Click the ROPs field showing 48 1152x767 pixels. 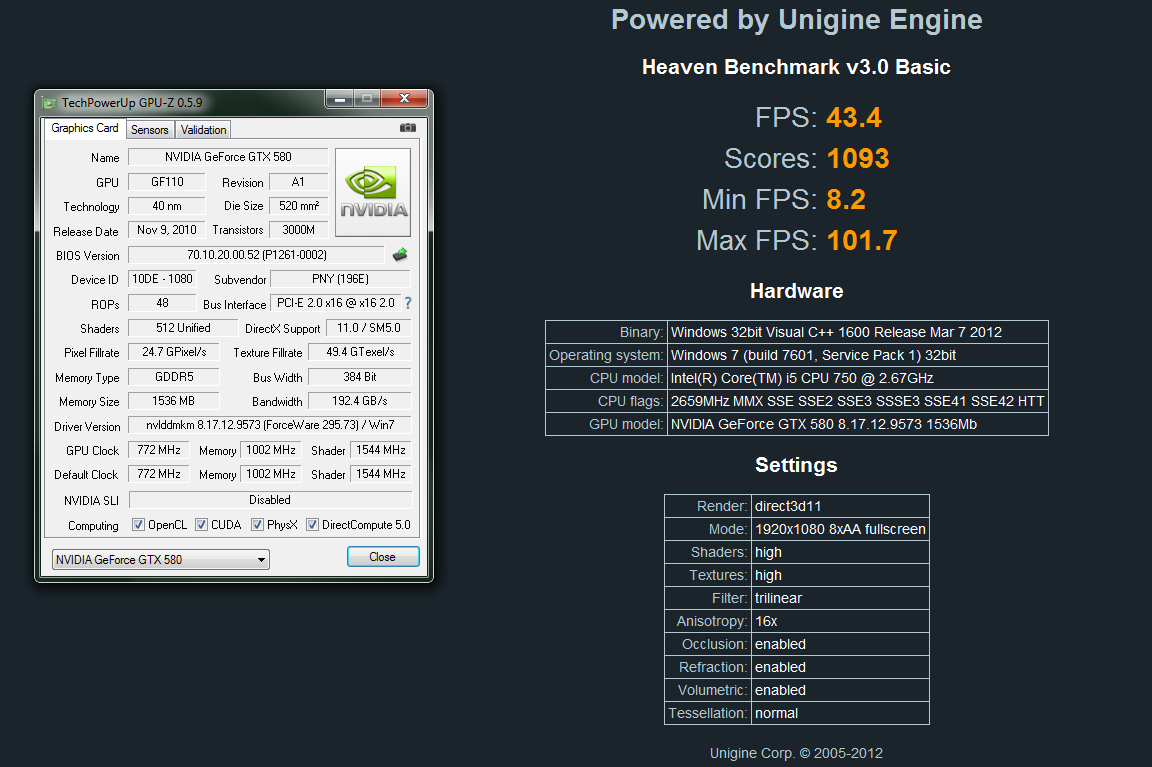pyautogui.click(x=162, y=303)
